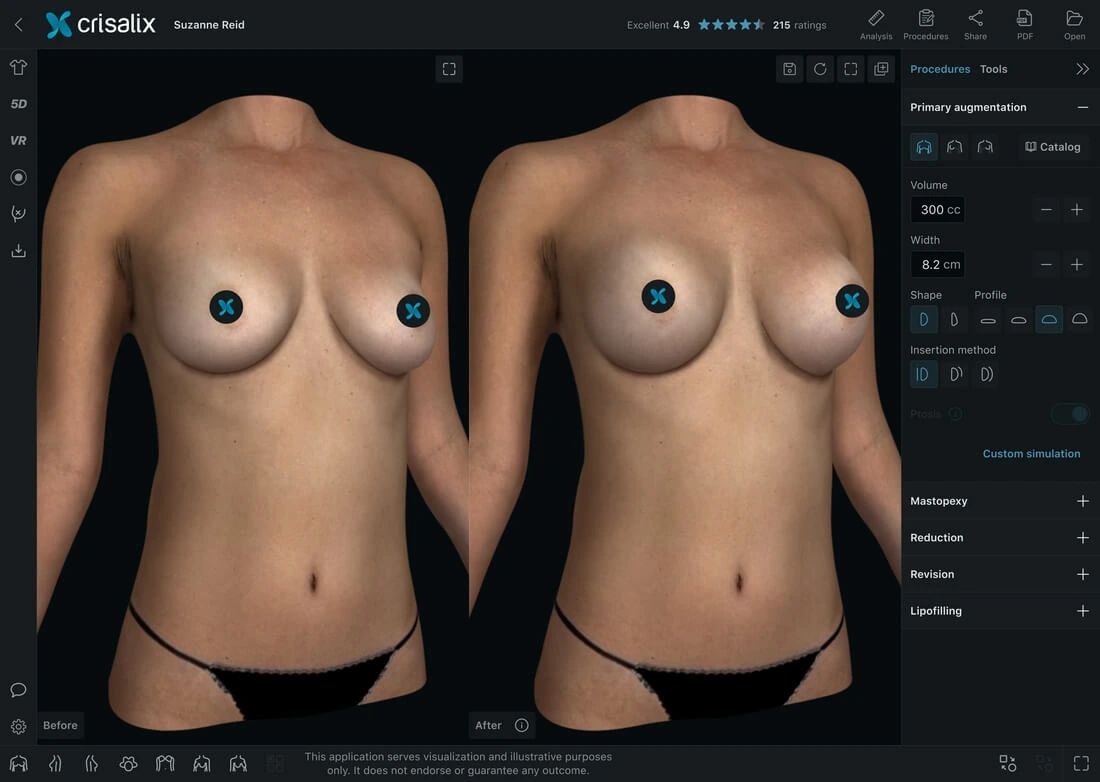Screen dimensions: 1100x782
Task: Open Custom simulation
Action: point(1031,453)
